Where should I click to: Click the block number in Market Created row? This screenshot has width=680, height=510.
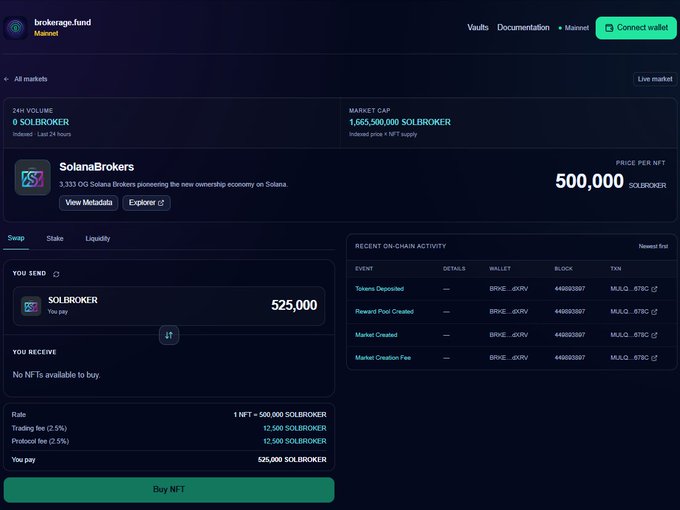[569, 335]
